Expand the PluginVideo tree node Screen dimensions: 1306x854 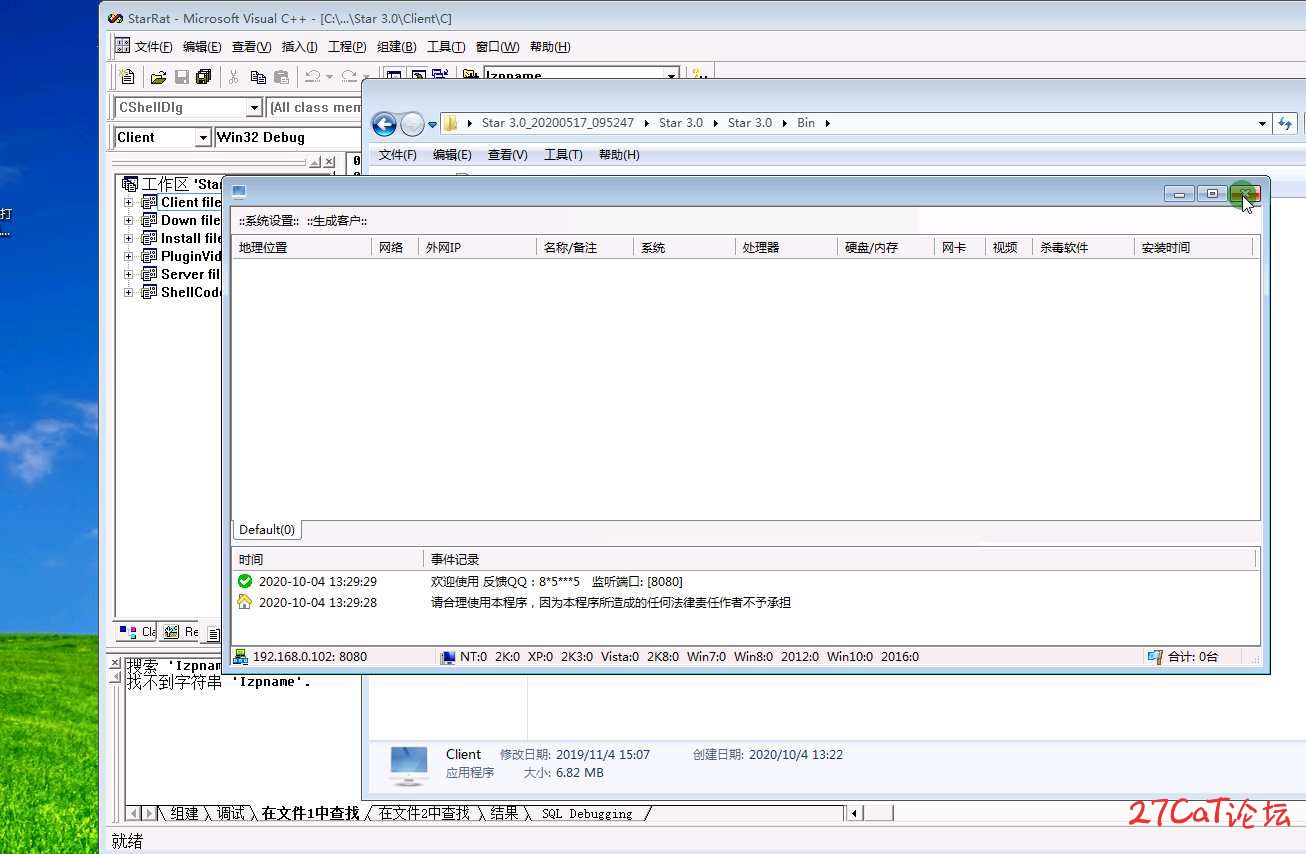coord(128,256)
